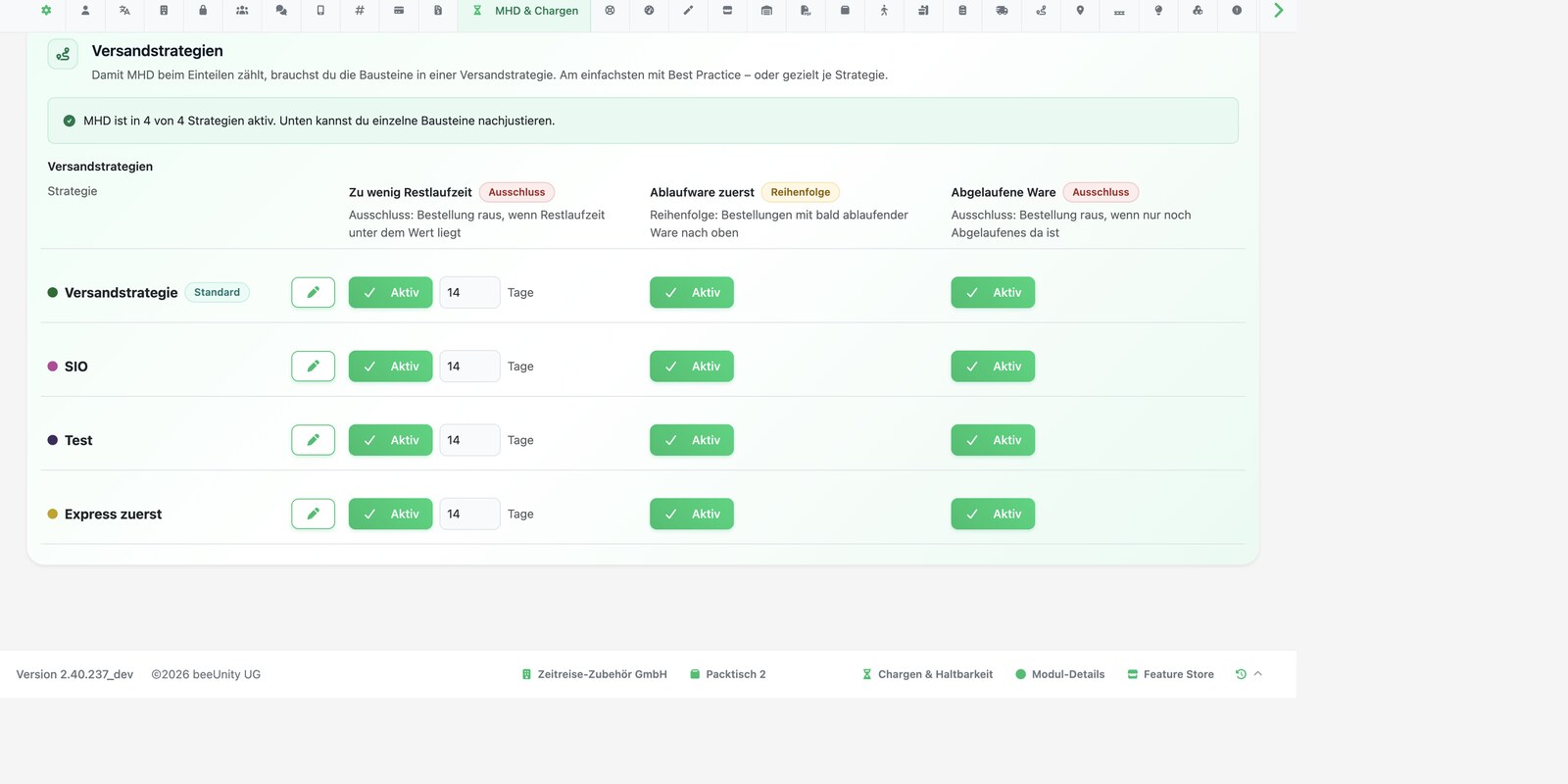Open the Feature Store footer link
The image size is (1568, 784).
(1170, 674)
